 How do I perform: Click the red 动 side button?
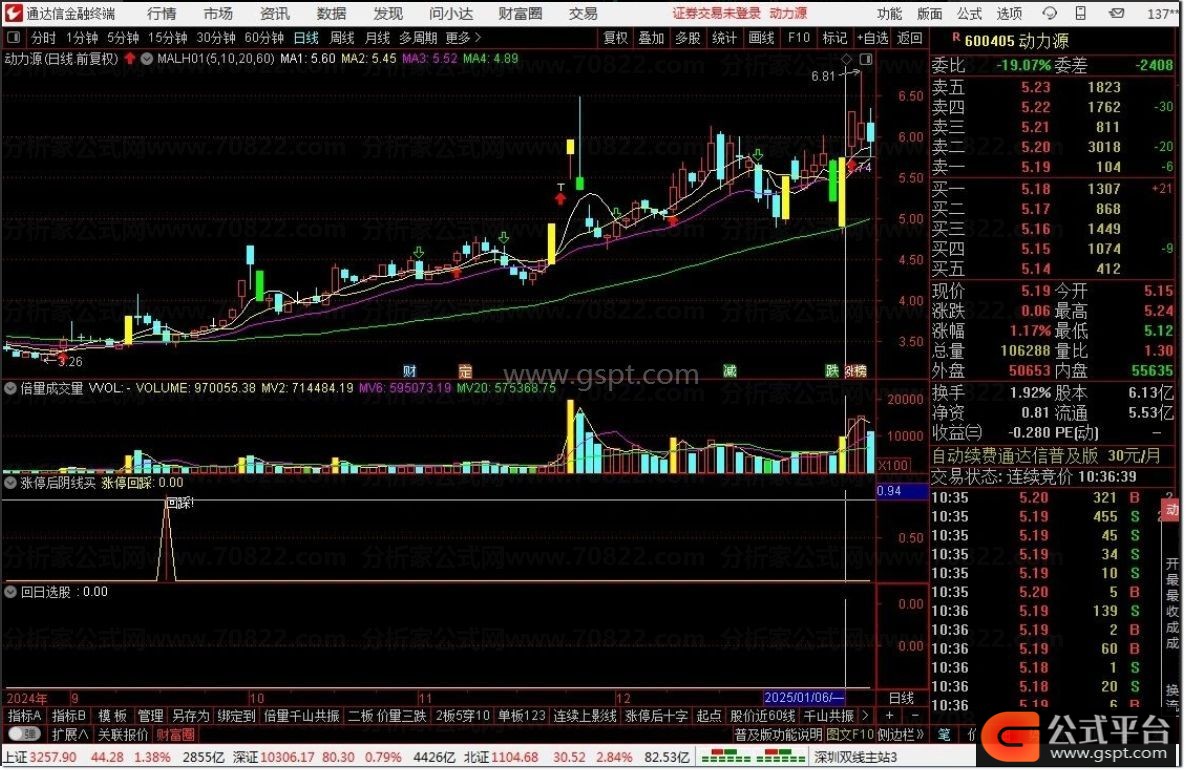click(1171, 511)
